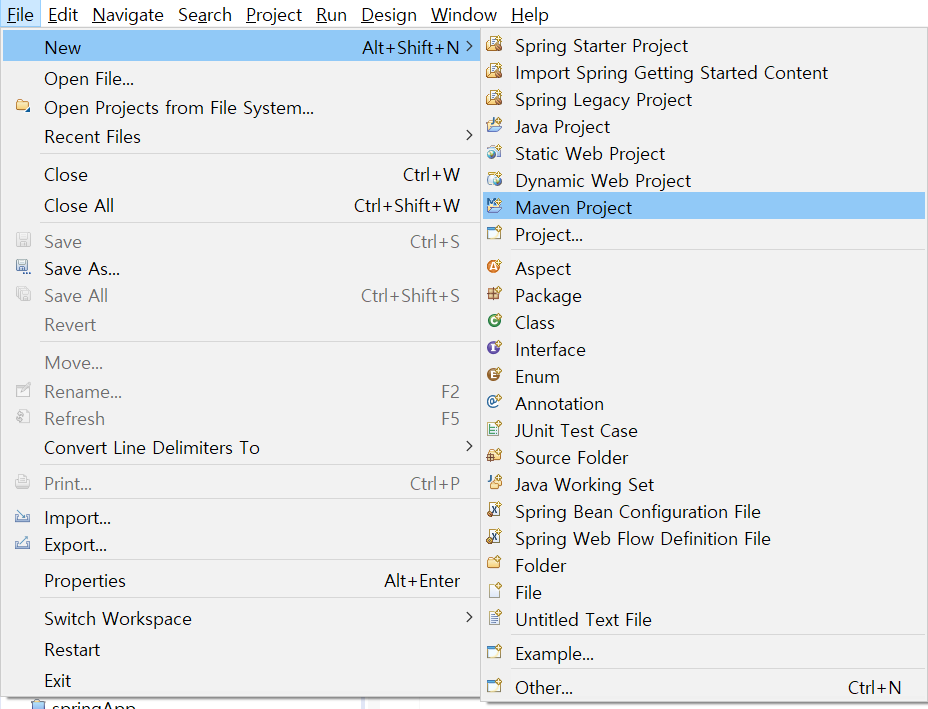Click the Maven Project icon
This screenshot has height=709, width=928.
[x=494, y=207]
